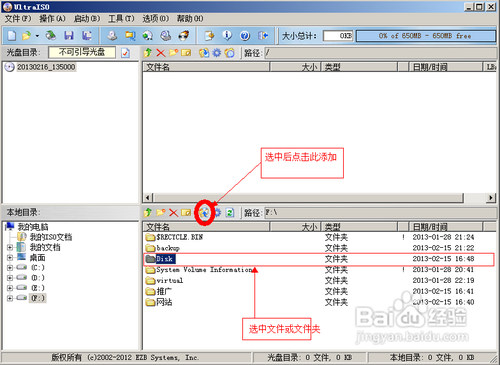Open the 操作(A) menu
Viewport: 500px width, 365px height.
point(52,19)
